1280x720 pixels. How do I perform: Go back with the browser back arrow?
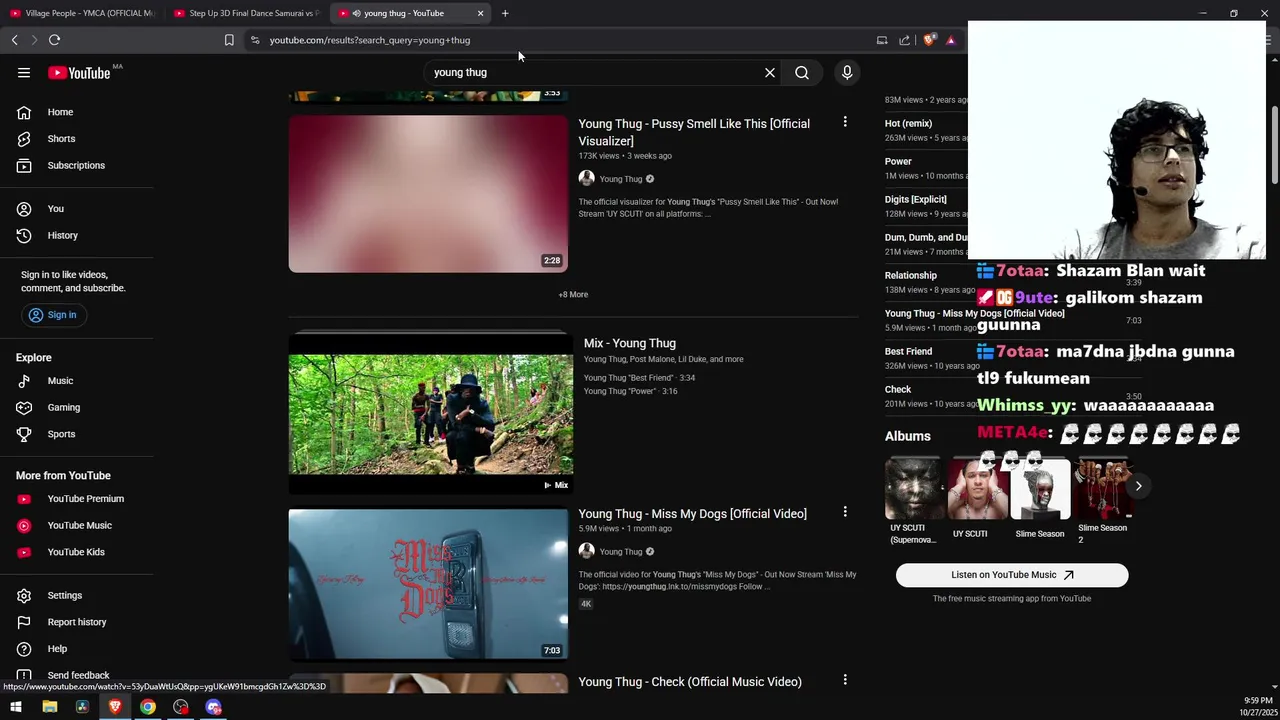[x=14, y=40]
